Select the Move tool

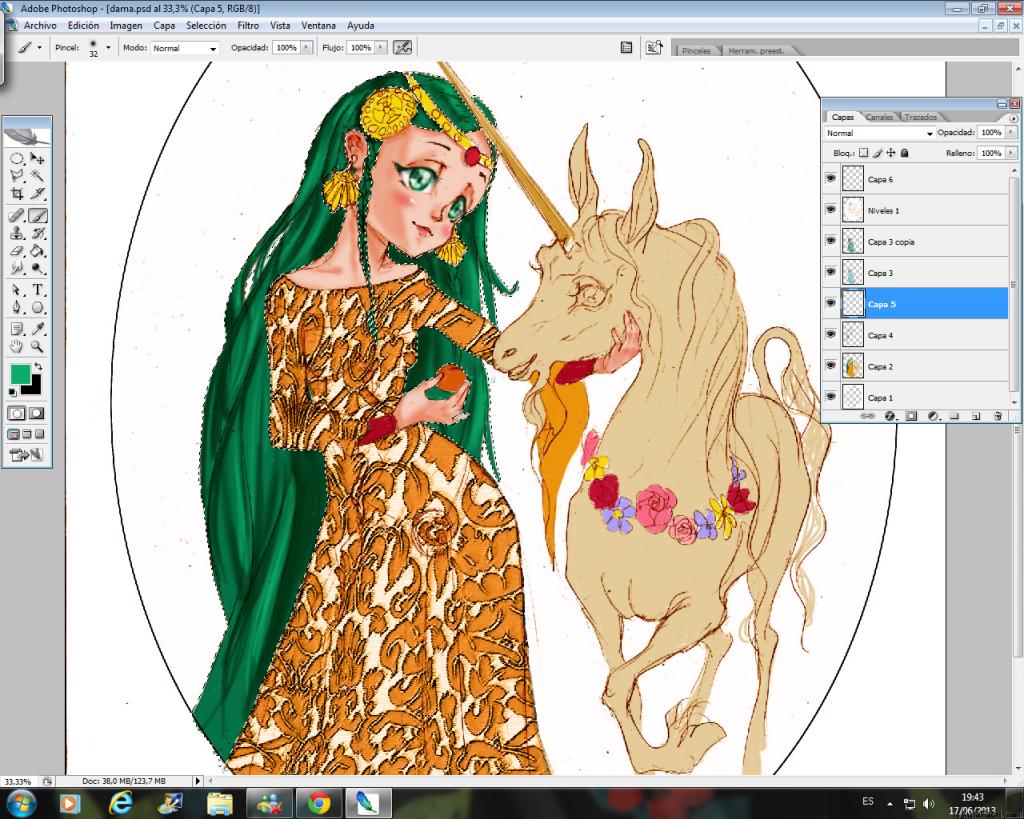(37, 159)
